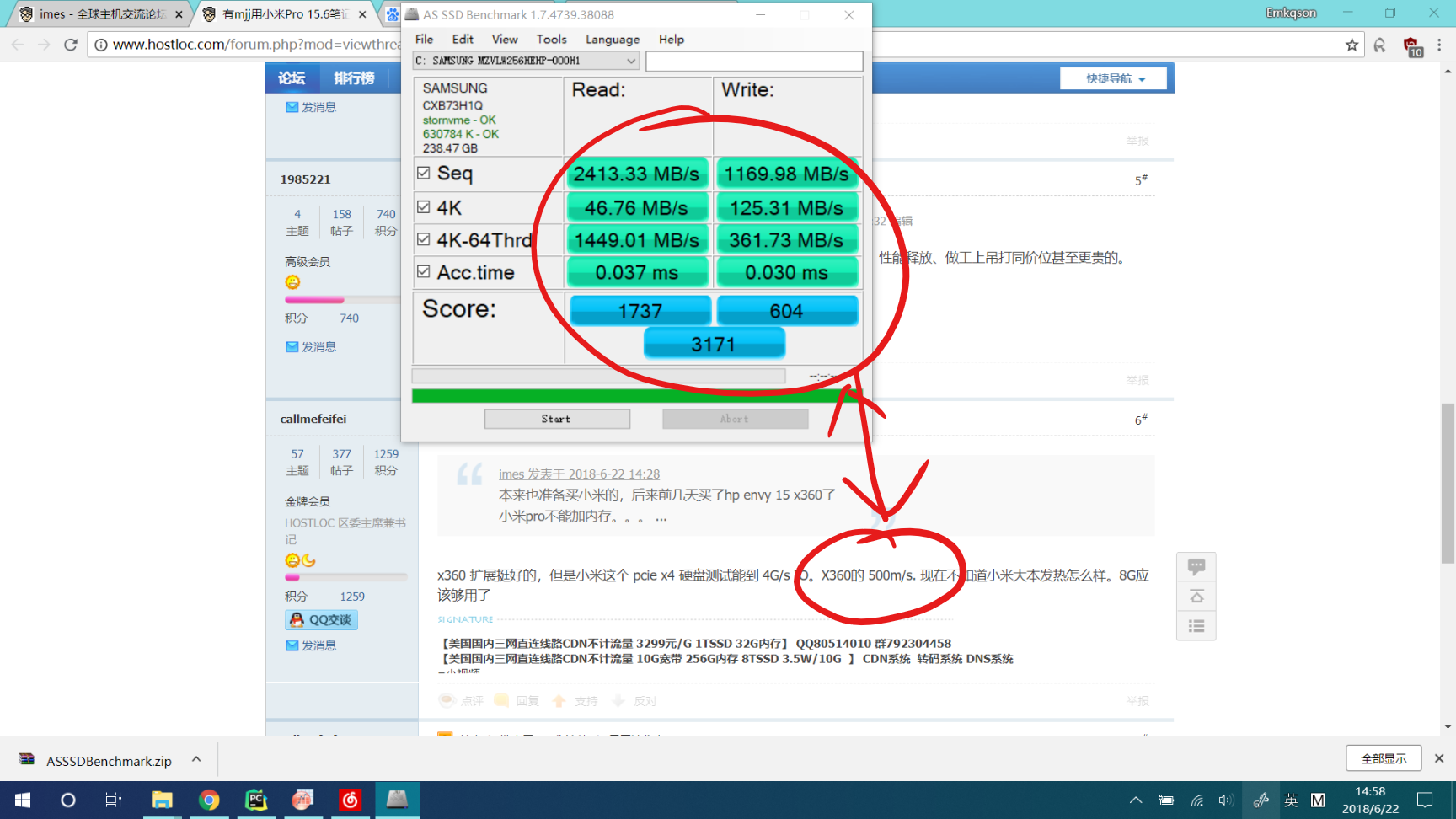Click 支持 to upvote callmefeifei's post
The height and width of the screenshot is (819, 1456).
pyautogui.click(x=575, y=701)
